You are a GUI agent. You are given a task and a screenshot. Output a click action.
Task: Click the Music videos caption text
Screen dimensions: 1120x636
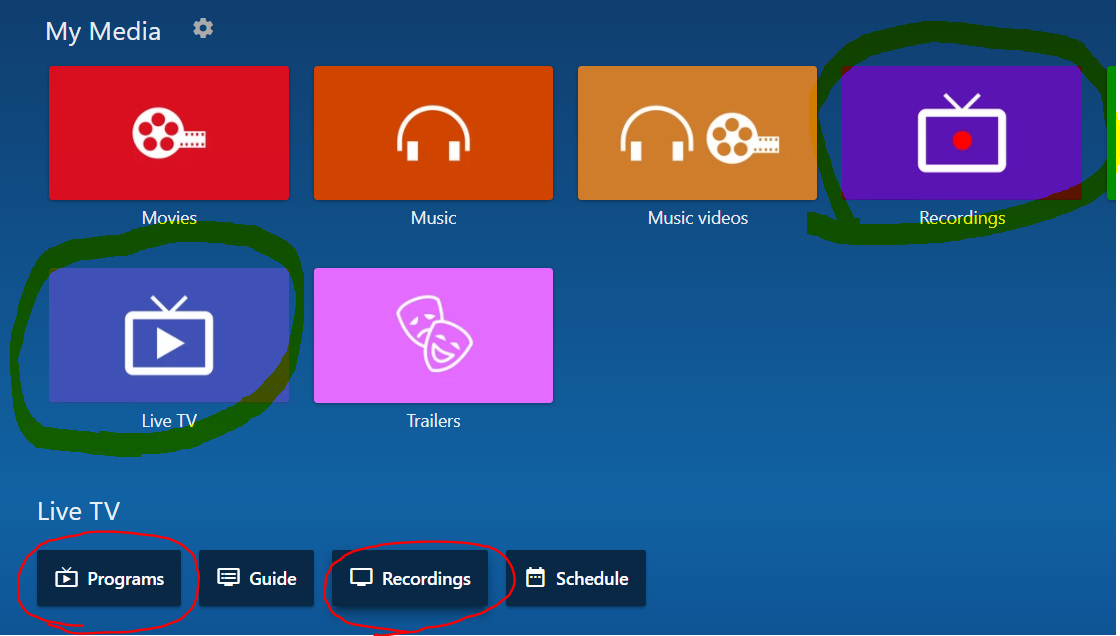click(x=698, y=218)
